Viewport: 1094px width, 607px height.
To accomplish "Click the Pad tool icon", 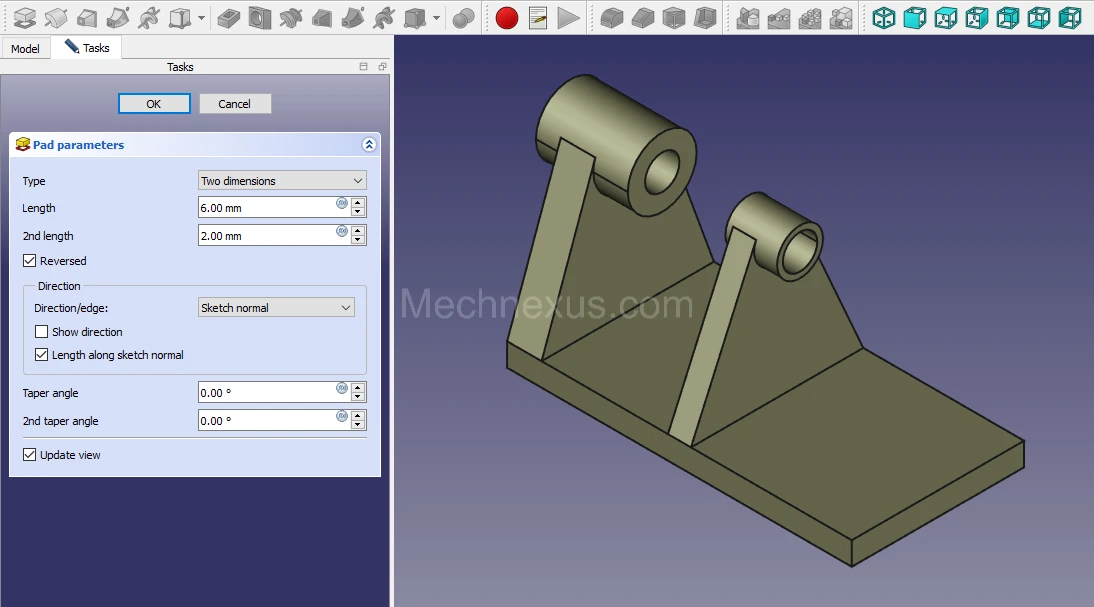I will pos(24,17).
